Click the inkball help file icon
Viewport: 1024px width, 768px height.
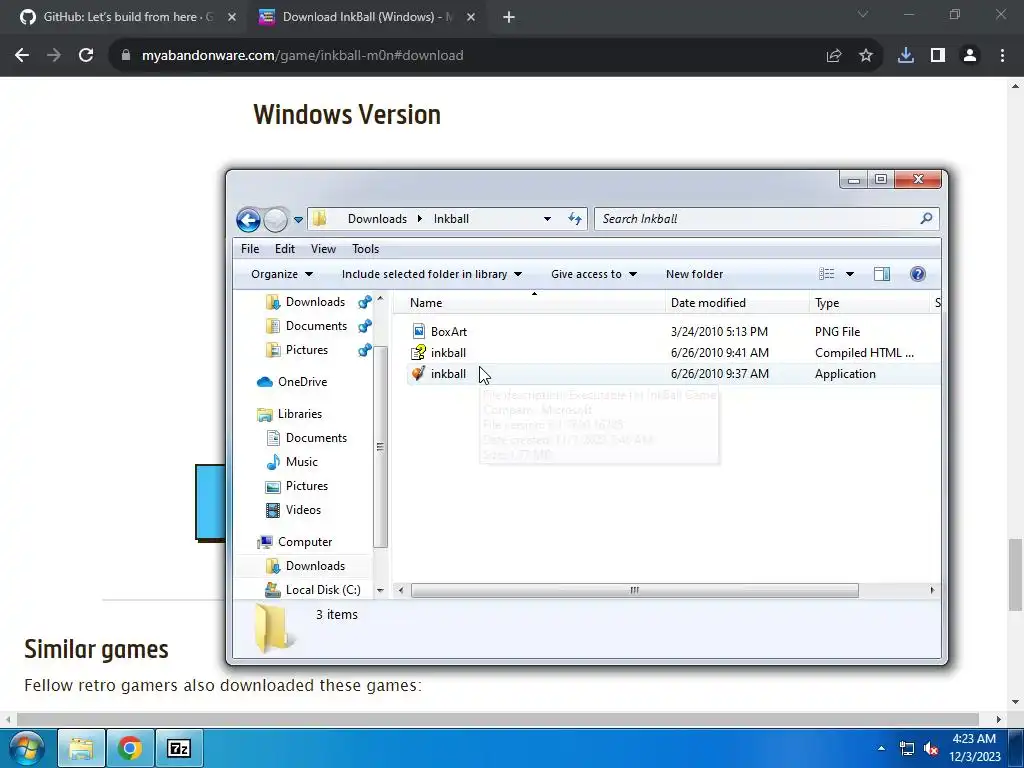click(419, 353)
